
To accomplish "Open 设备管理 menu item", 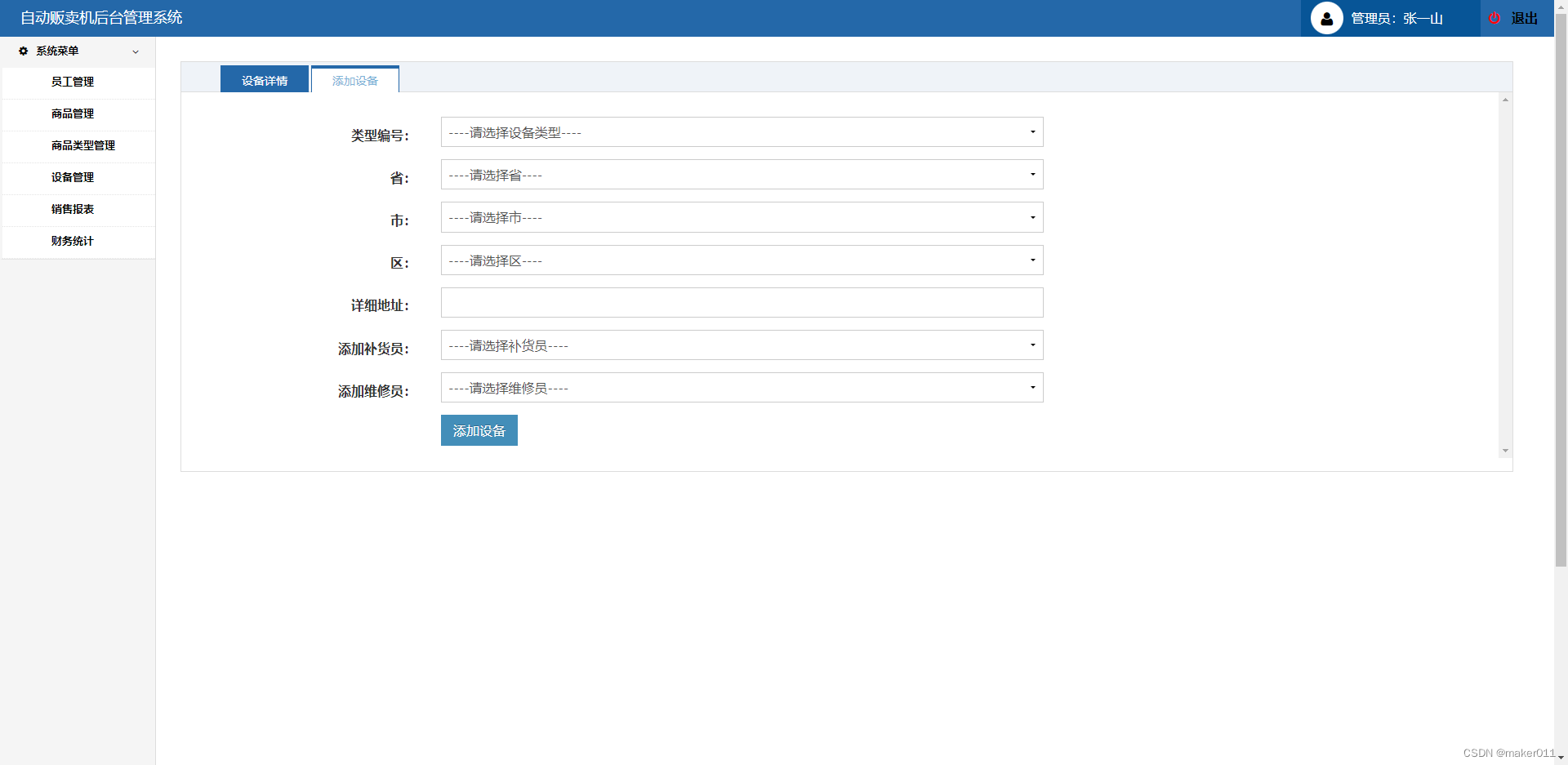I will 78,178.
